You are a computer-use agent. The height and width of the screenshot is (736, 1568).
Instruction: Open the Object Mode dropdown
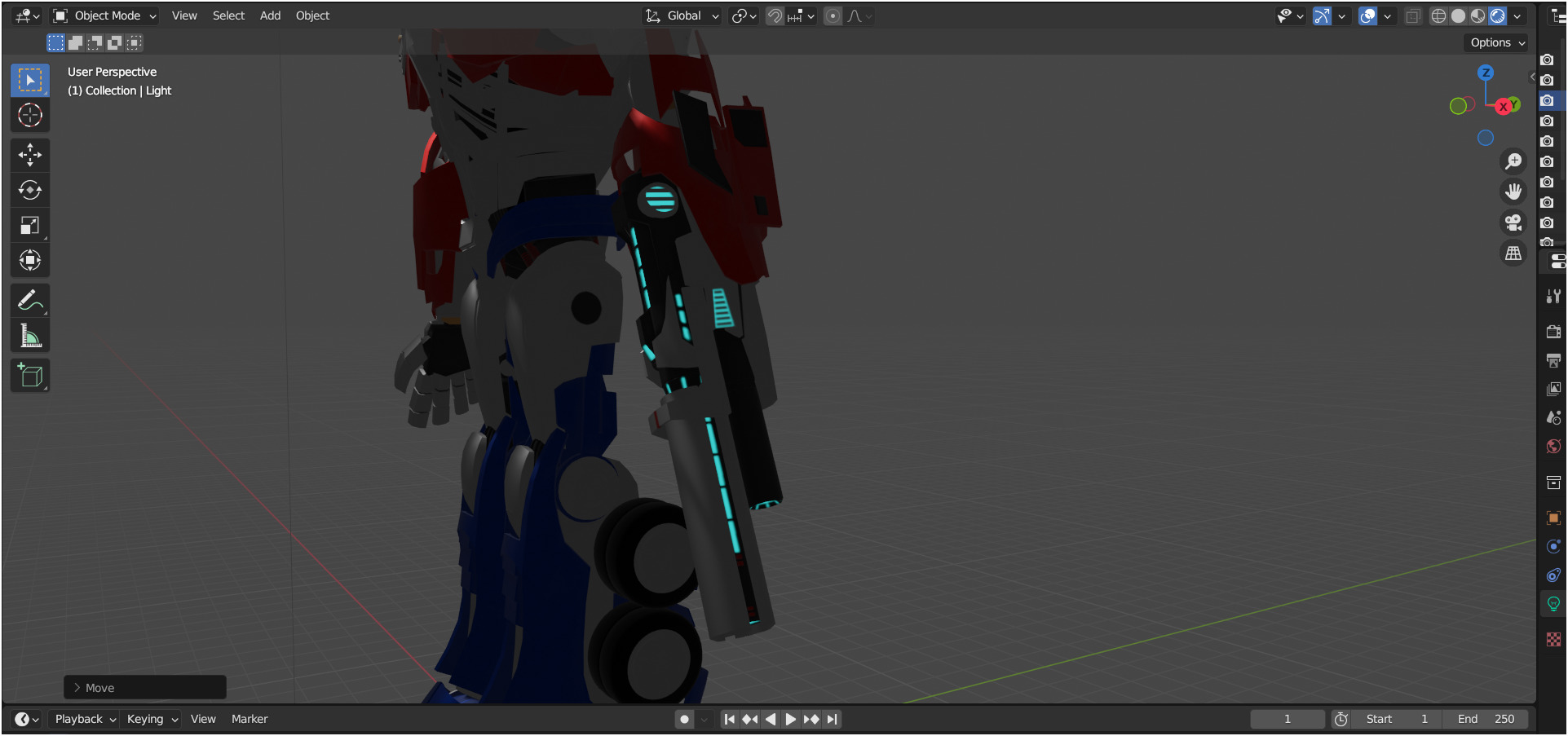coord(104,15)
